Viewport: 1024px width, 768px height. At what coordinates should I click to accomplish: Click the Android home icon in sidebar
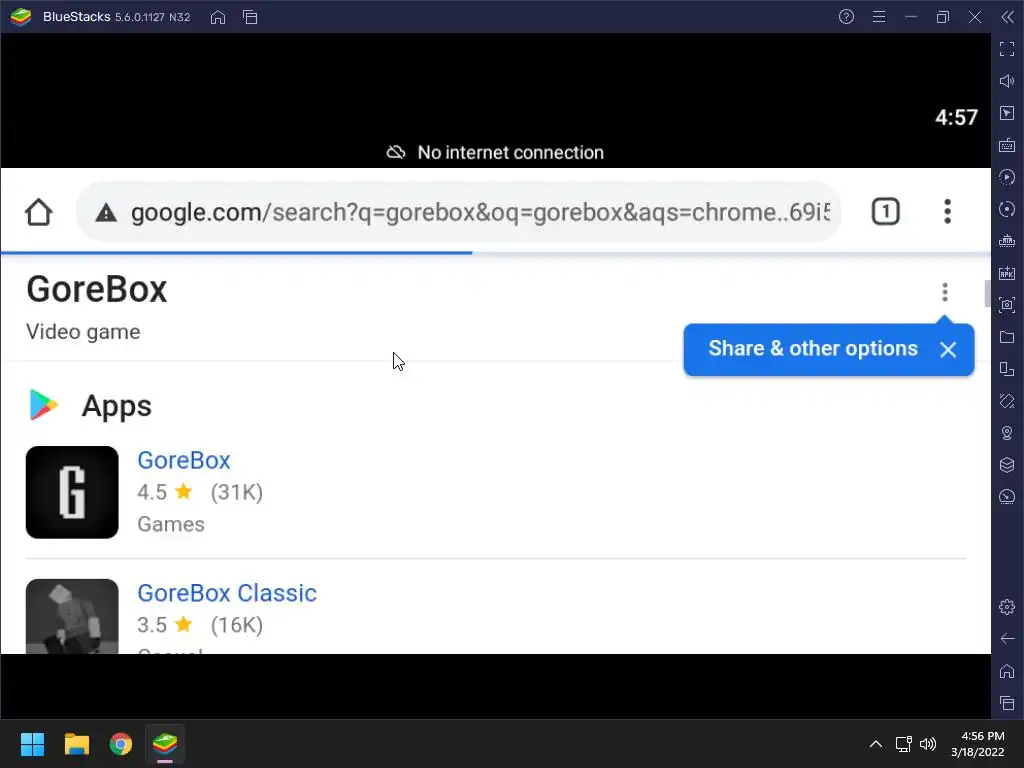[1006, 671]
